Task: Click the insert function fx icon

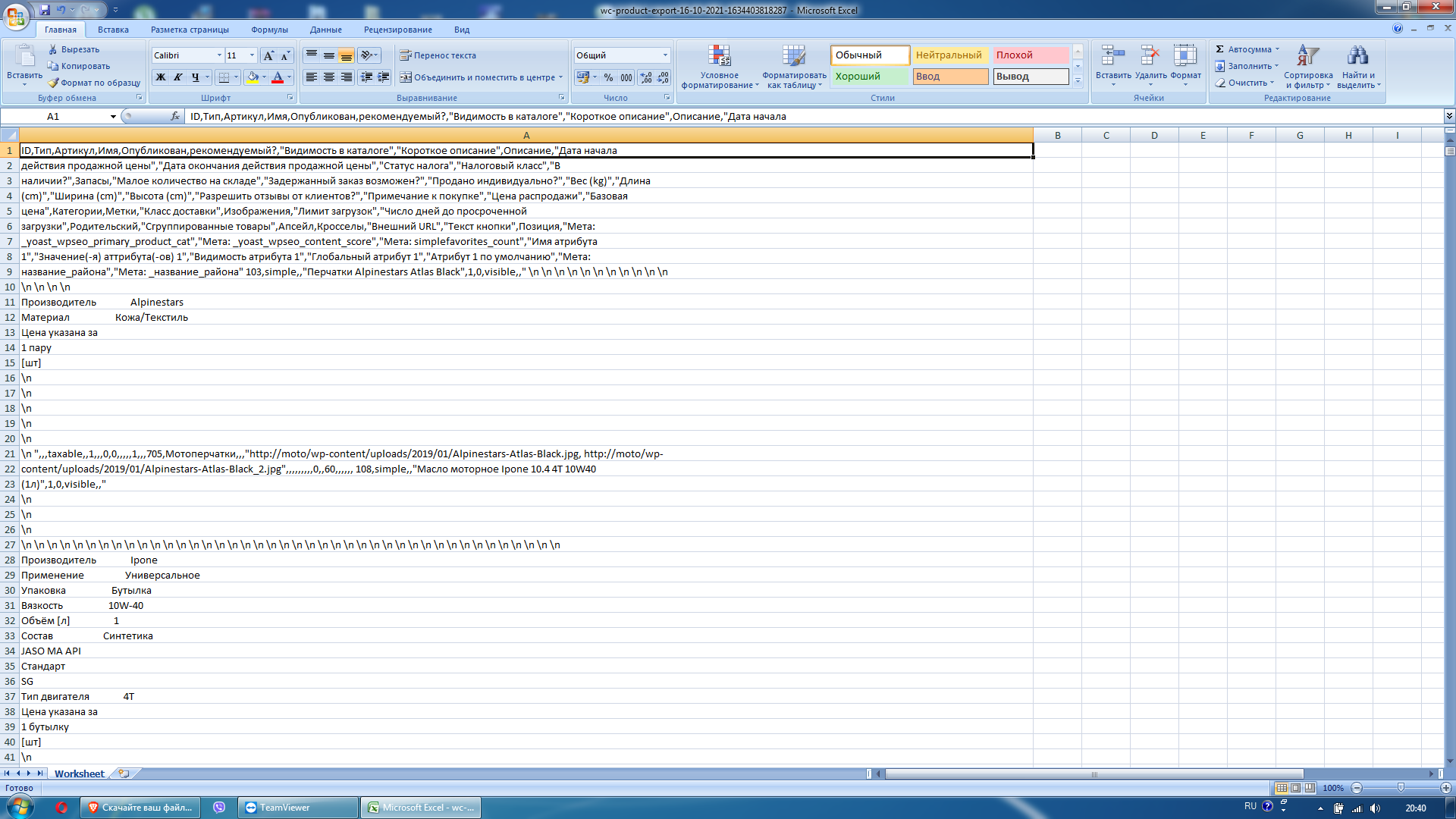Action: (175, 117)
